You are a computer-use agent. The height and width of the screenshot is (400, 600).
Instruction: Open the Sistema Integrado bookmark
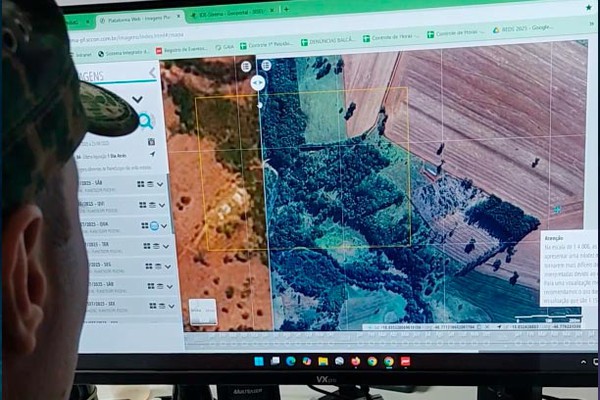(124, 52)
